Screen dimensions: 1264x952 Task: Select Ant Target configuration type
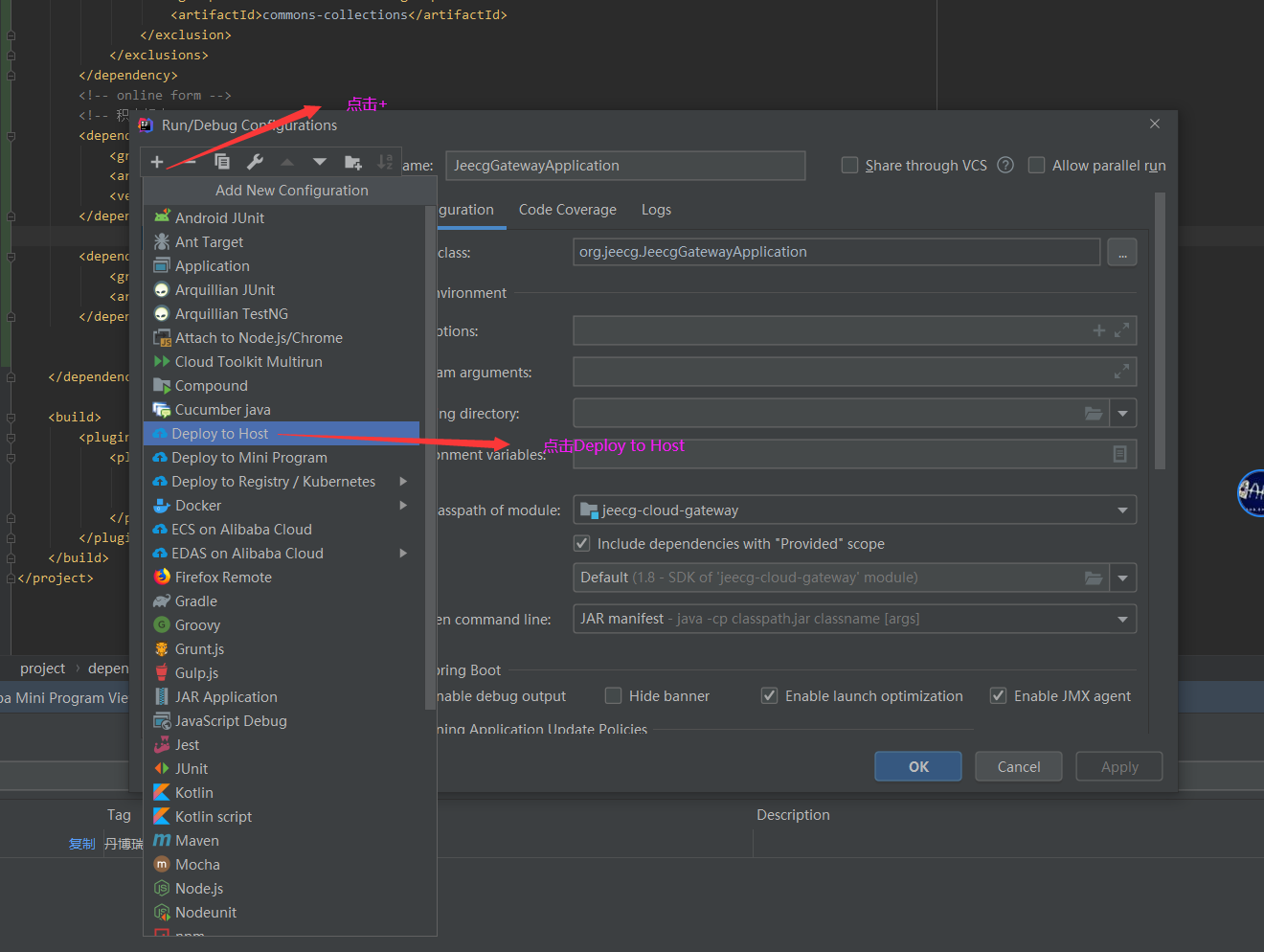pyautogui.click(x=282, y=241)
